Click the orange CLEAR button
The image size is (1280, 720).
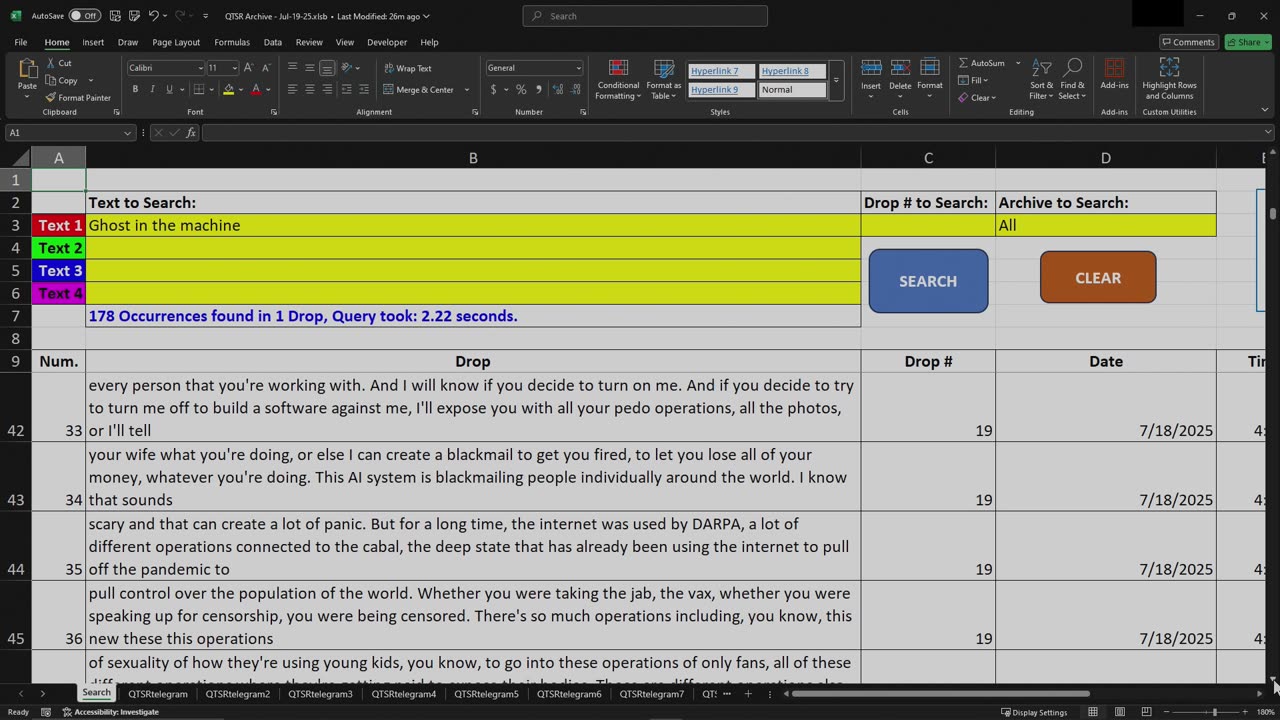click(x=1098, y=278)
